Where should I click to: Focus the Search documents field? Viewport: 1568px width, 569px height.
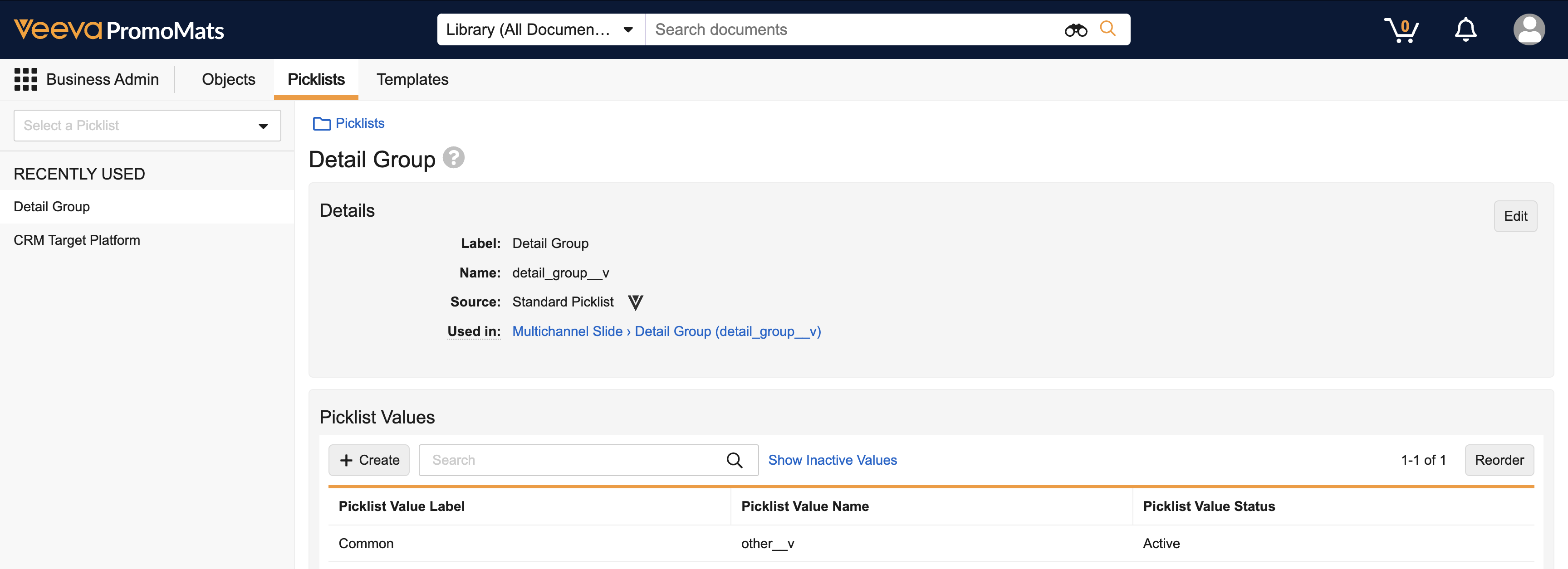pyautogui.click(x=852, y=29)
